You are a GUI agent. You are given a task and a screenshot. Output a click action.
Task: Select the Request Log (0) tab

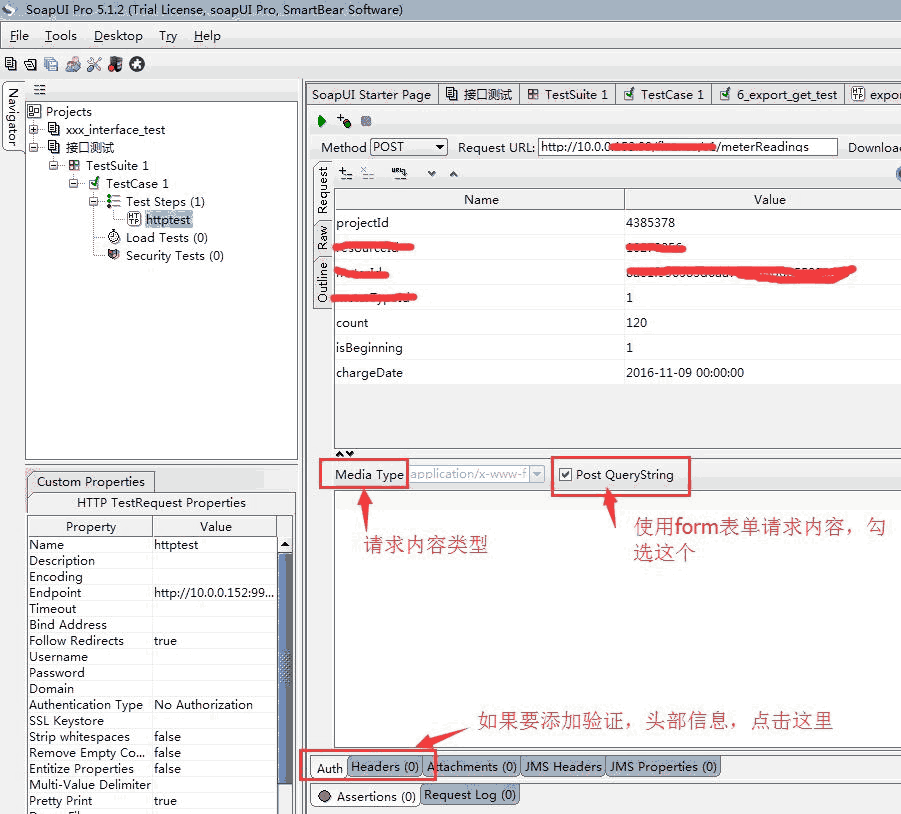(469, 795)
